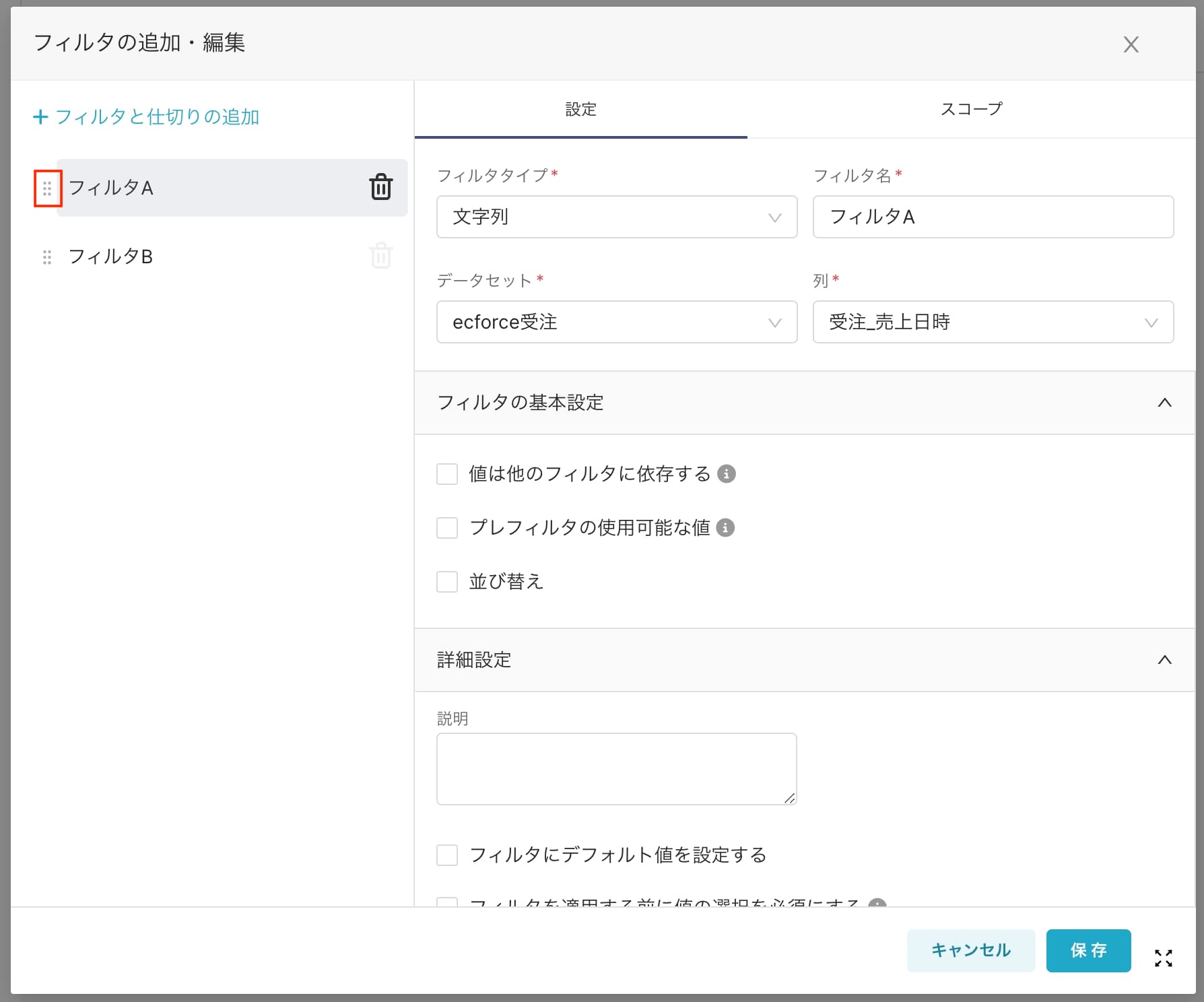Viewport: 1204px width, 1002px height.
Task: Collapse the フィルタの基本設定 section
Action: coord(1164,403)
